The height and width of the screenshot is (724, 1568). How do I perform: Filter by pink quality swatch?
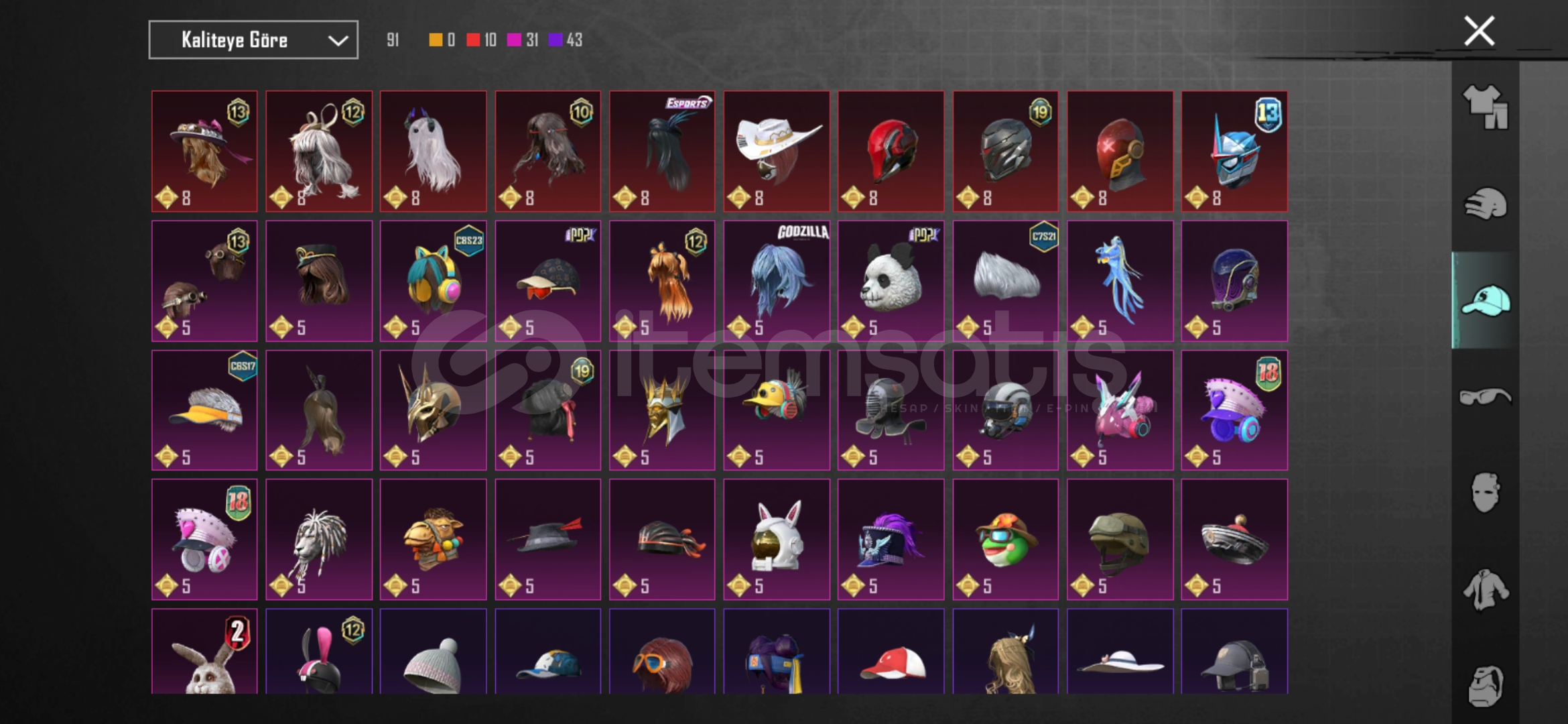514,40
